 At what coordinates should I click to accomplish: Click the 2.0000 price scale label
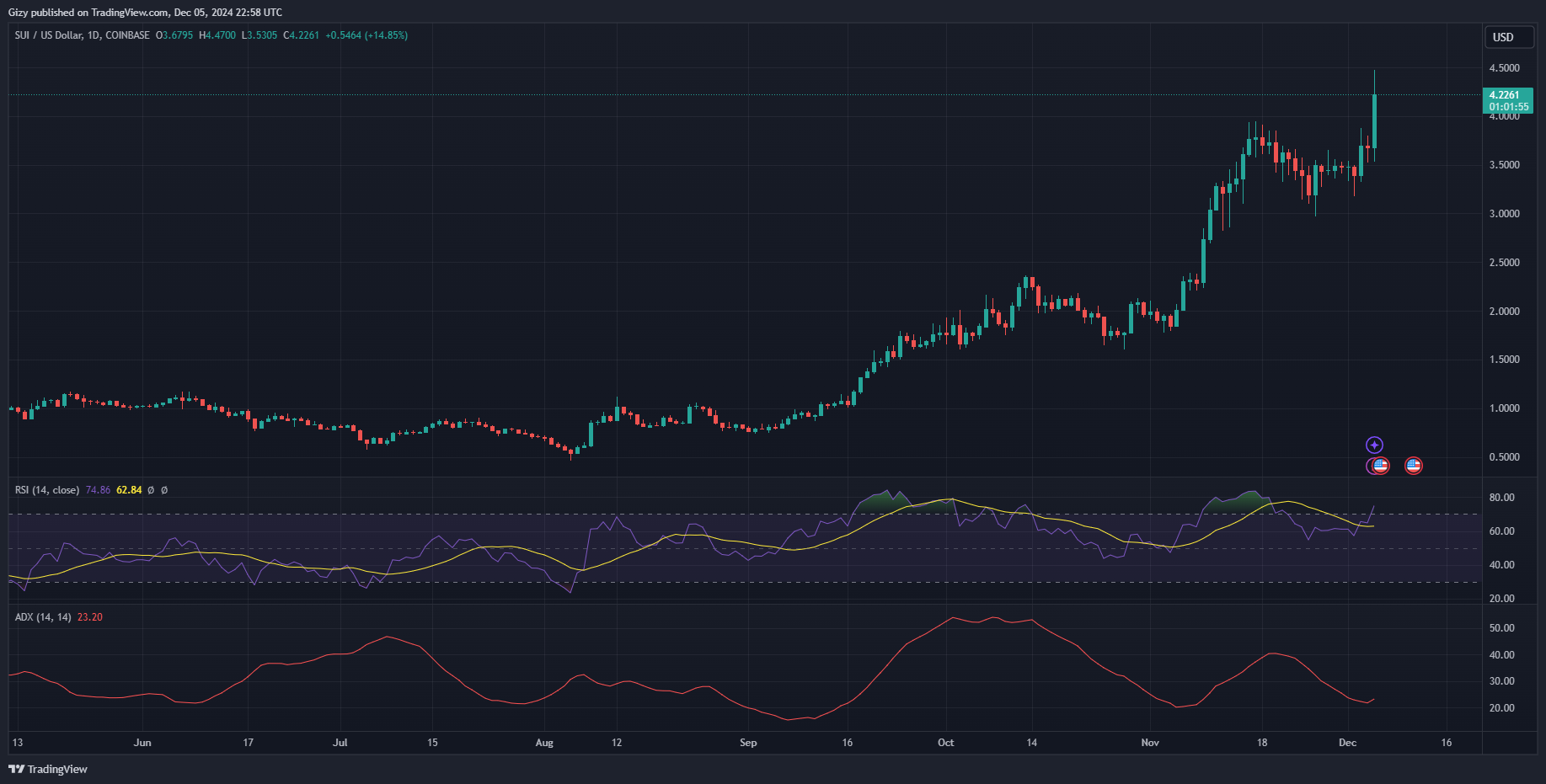tap(1504, 312)
